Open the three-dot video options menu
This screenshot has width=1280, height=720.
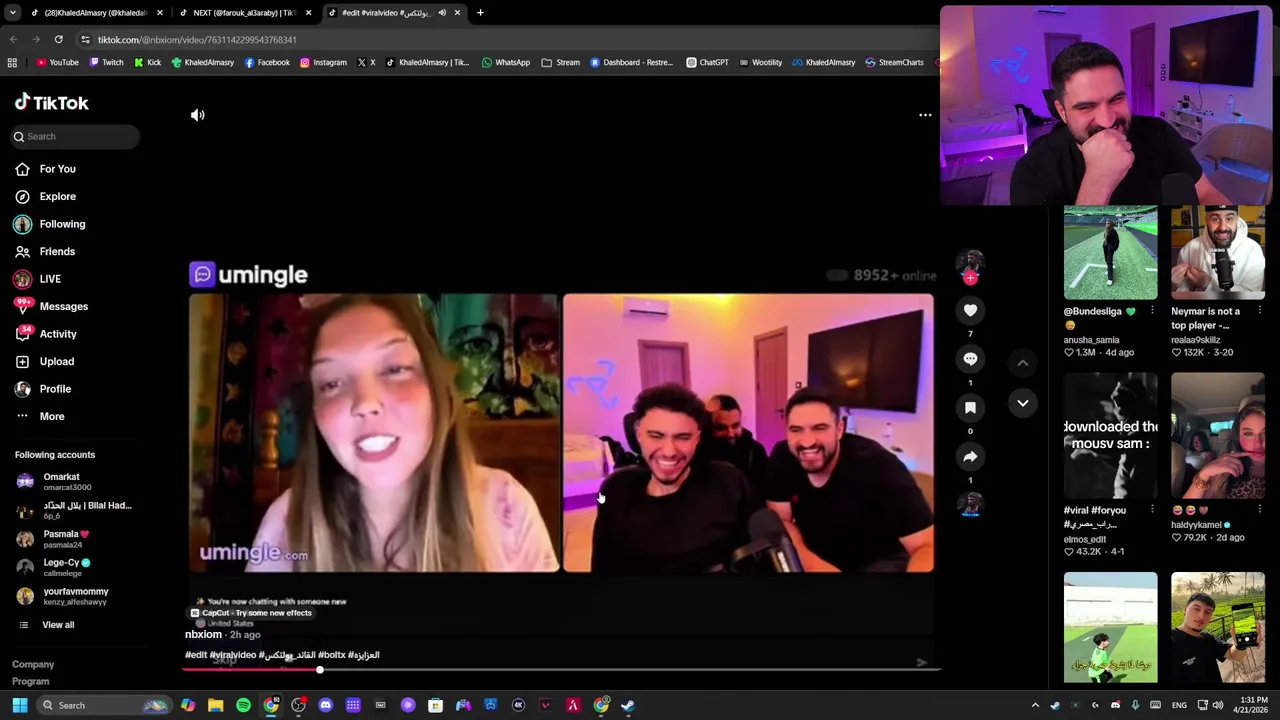(x=925, y=115)
